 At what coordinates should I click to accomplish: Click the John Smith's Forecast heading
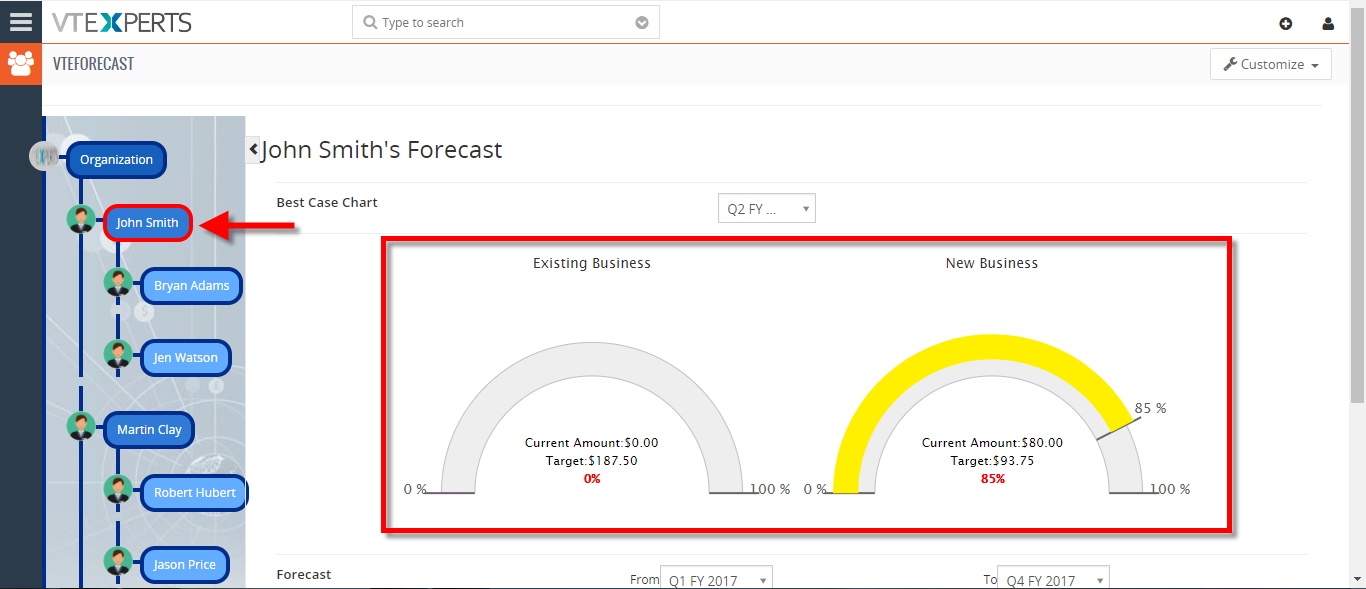click(x=381, y=150)
